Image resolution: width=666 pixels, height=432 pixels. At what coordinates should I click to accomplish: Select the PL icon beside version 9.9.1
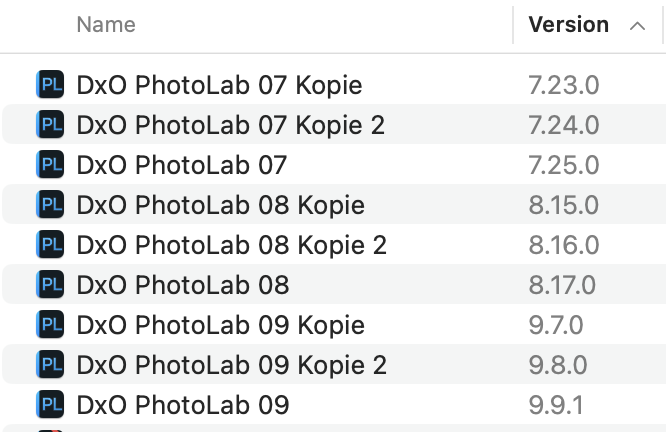[x=50, y=404]
